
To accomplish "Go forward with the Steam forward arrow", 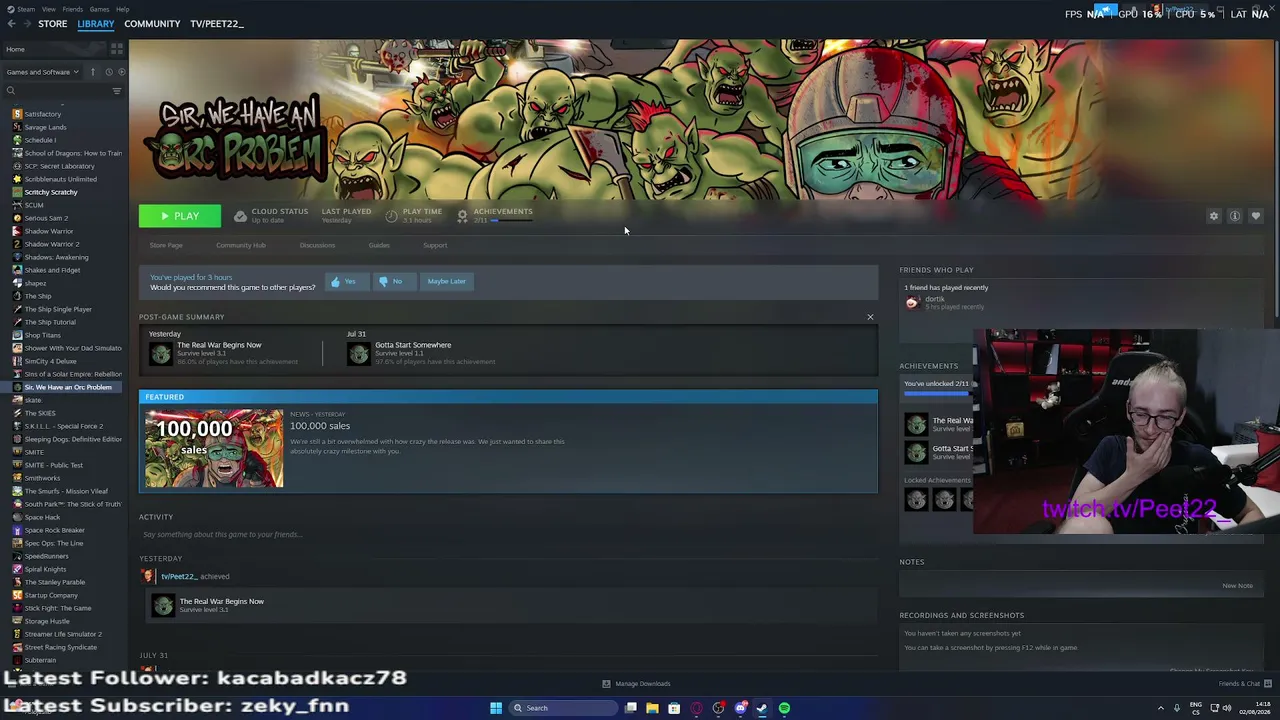I will pos(27,23).
